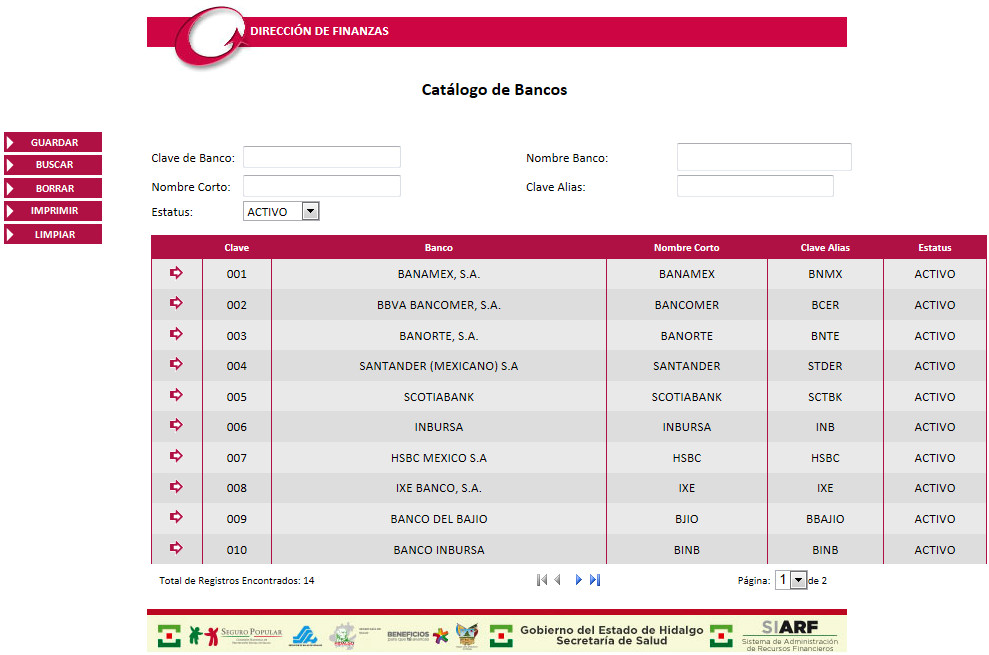Click the clave '005' cell
Image resolution: width=989 pixels, height=655 pixels.
coord(237,397)
